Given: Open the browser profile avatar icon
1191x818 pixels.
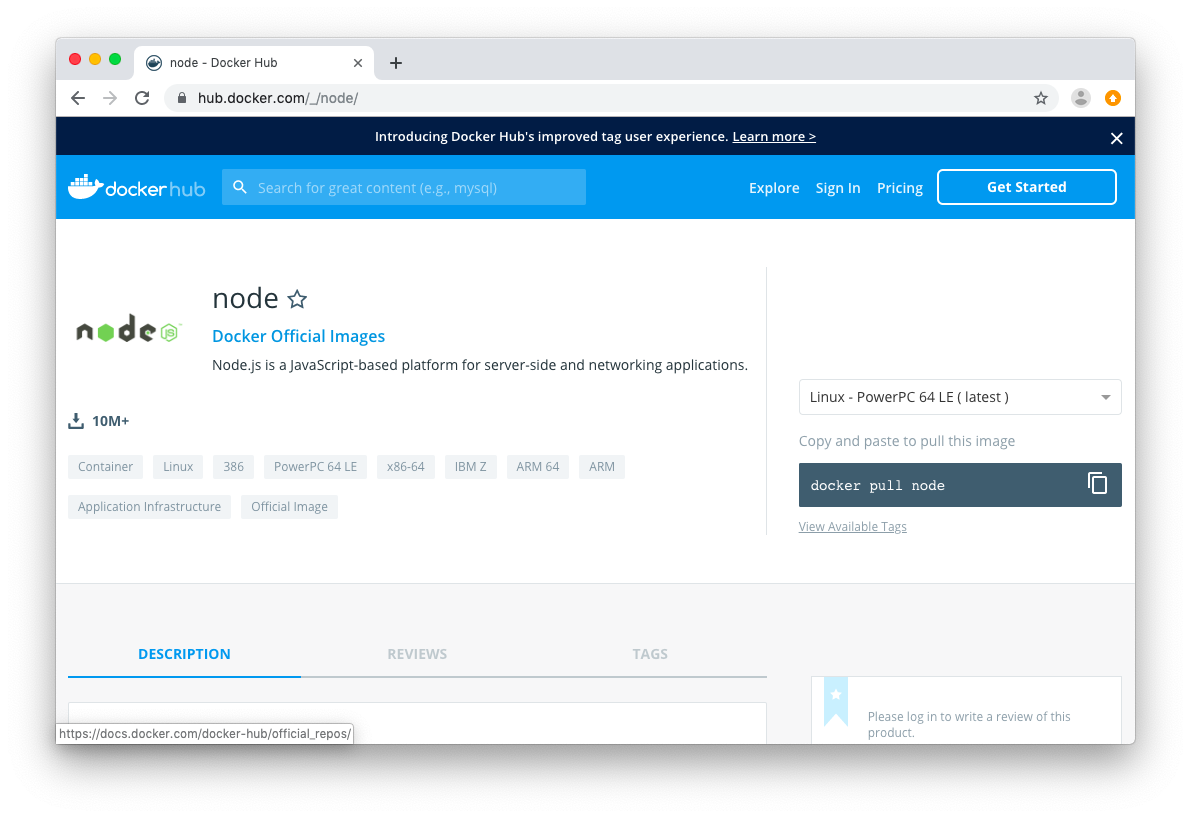Looking at the screenshot, I should coord(1080,98).
